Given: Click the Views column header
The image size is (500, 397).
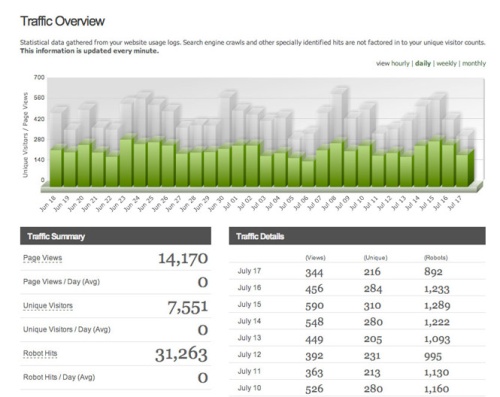Looking at the screenshot, I should (x=315, y=258).
